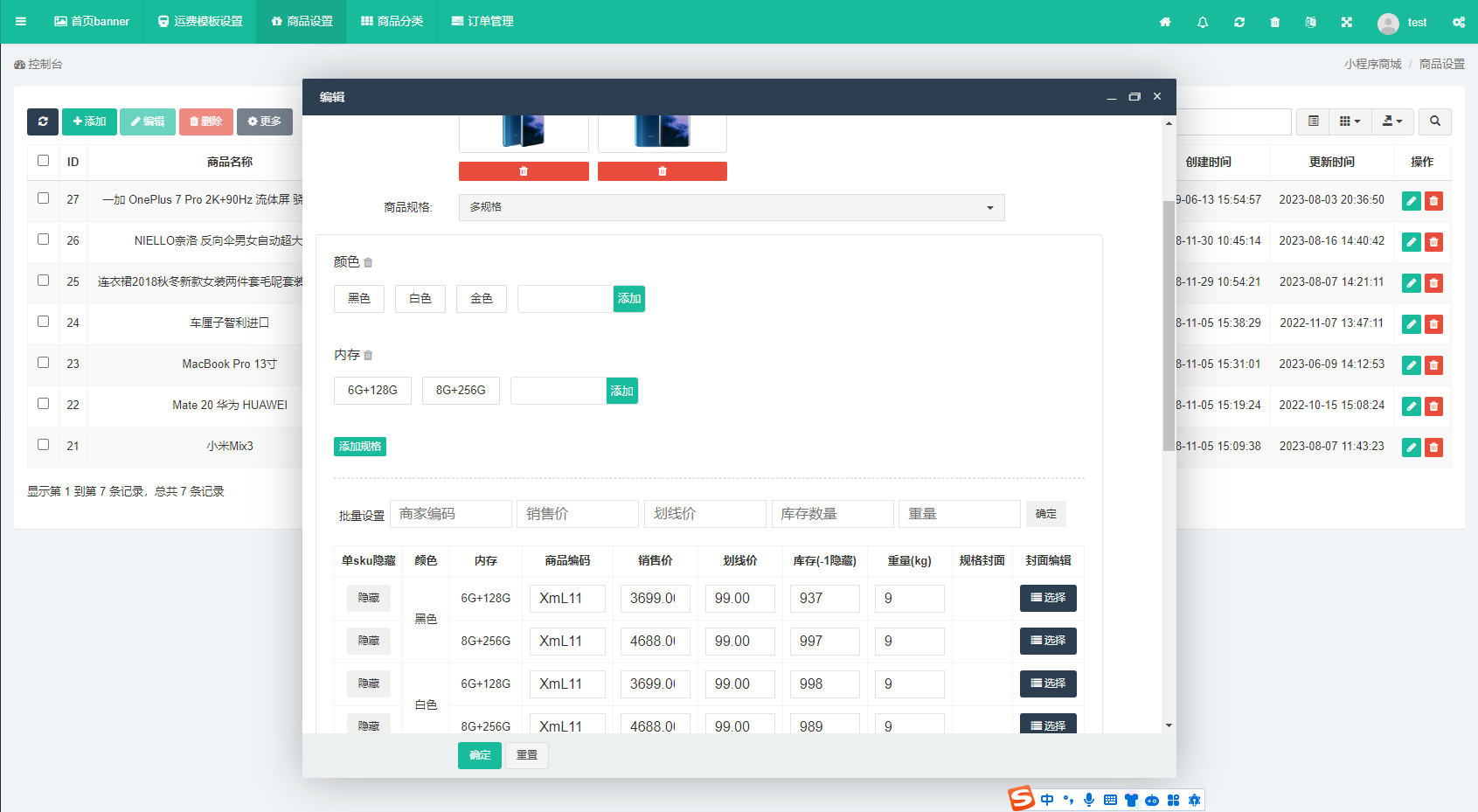
Task: Toggle fullscreen with the expand icon
Action: point(1347,22)
